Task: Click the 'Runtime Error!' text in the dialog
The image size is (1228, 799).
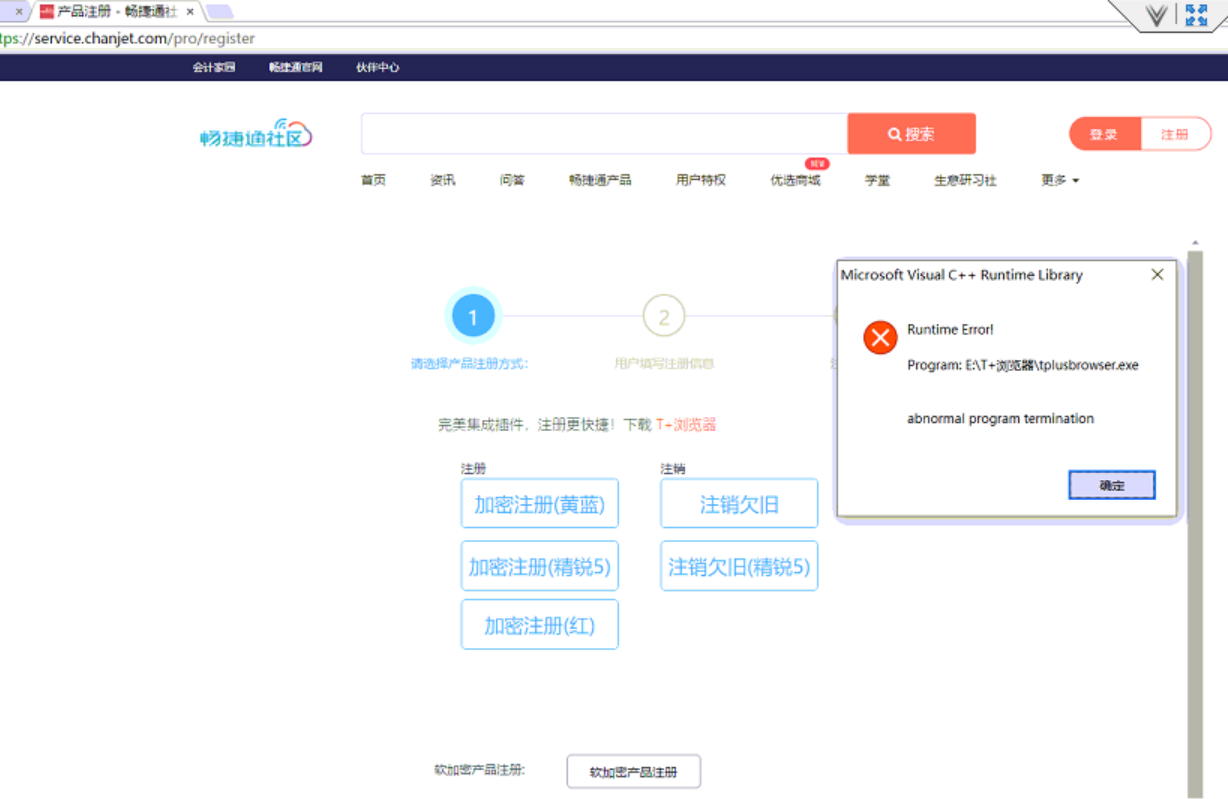Action: coord(950,329)
